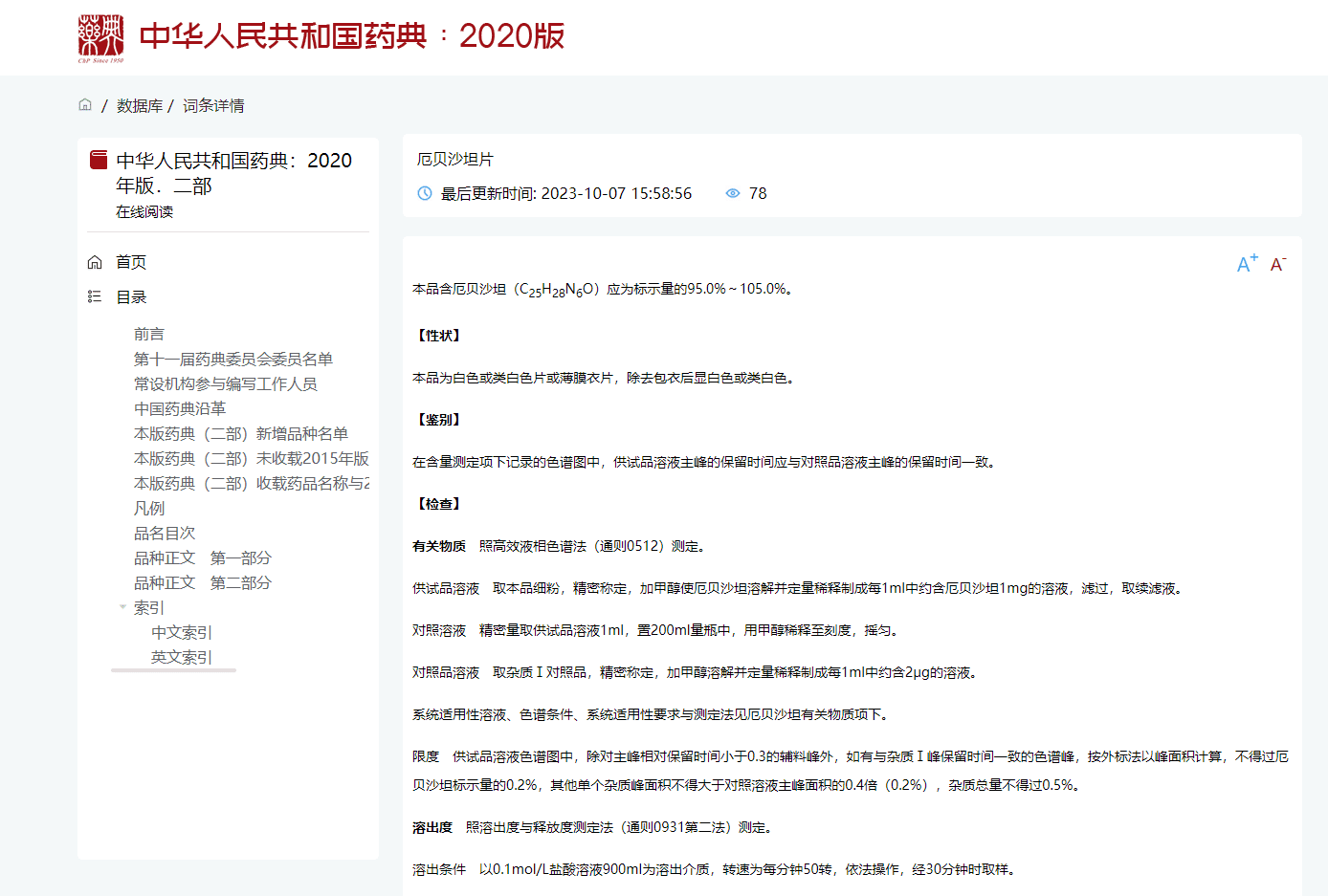This screenshot has width=1328, height=896.
Task: Collapse the 索引 tree node arrow
Action: (122, 607)
